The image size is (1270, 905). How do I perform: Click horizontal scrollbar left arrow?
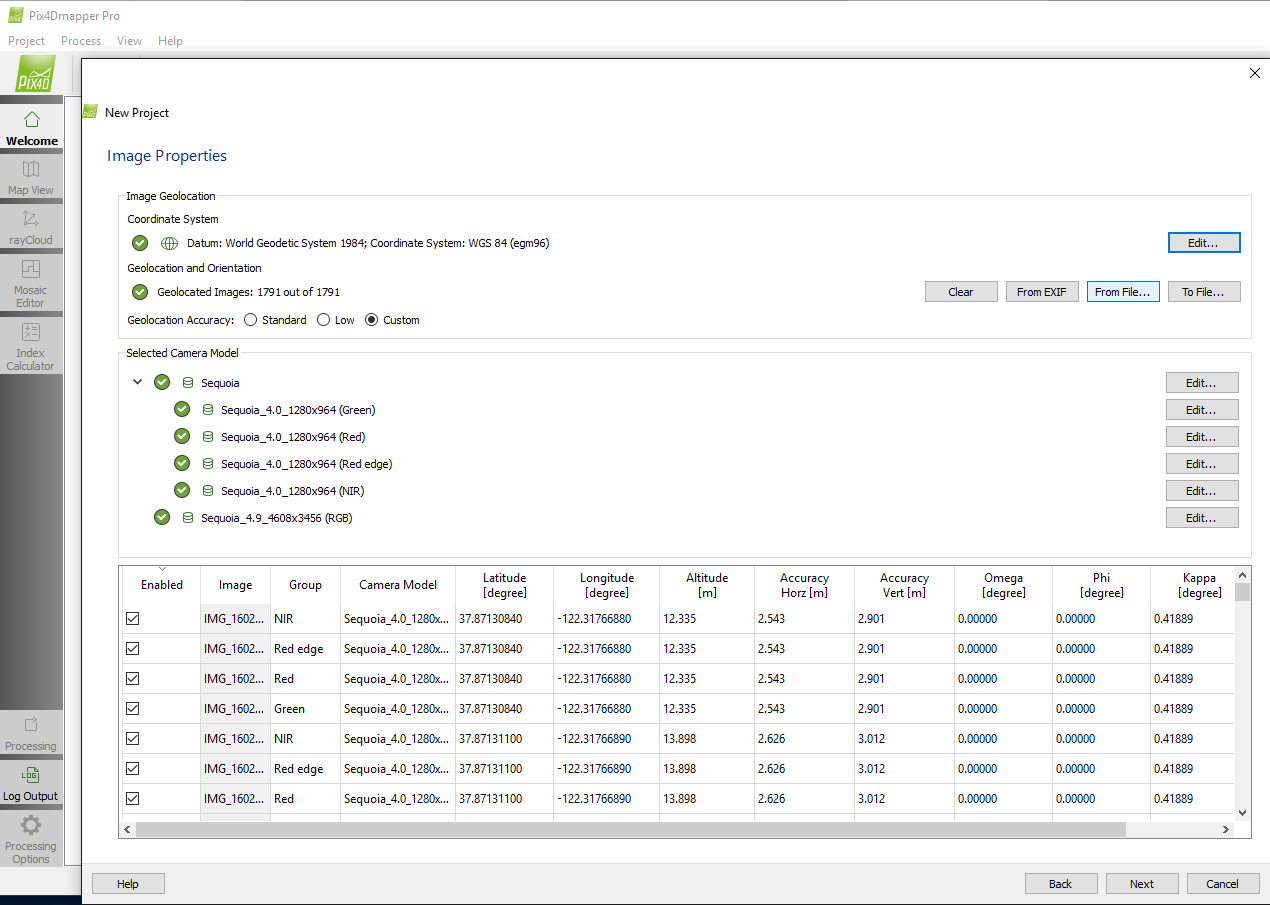(128, 830)
